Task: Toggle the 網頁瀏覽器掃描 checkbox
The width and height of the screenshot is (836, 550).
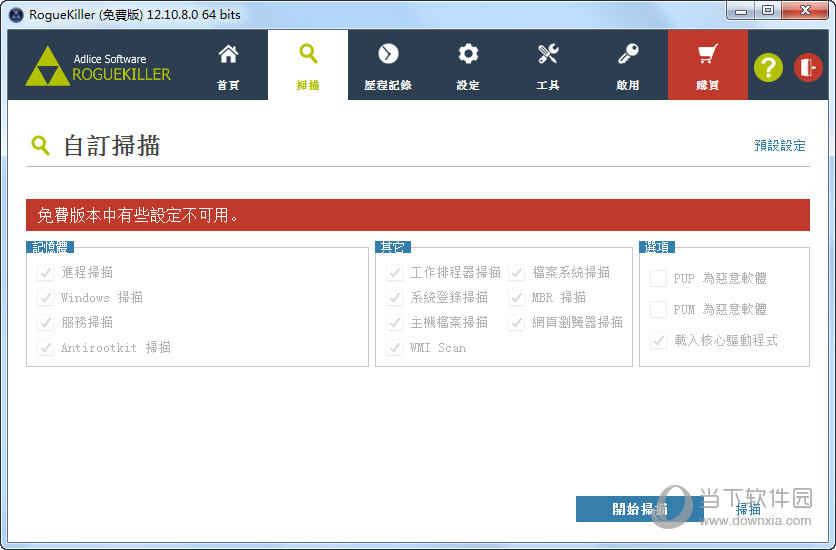Action: point(517,322)
